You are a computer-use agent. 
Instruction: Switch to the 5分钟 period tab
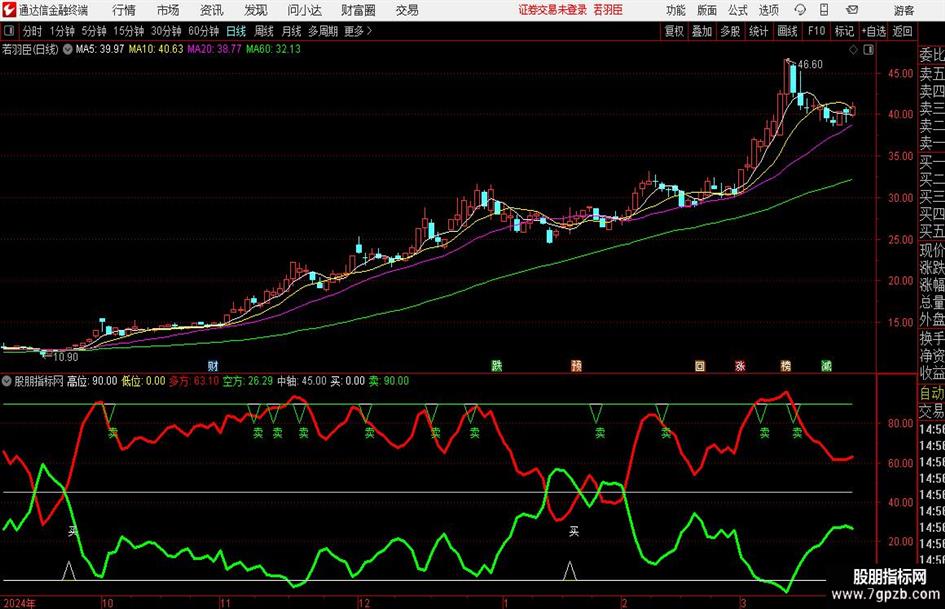point(94,31)
